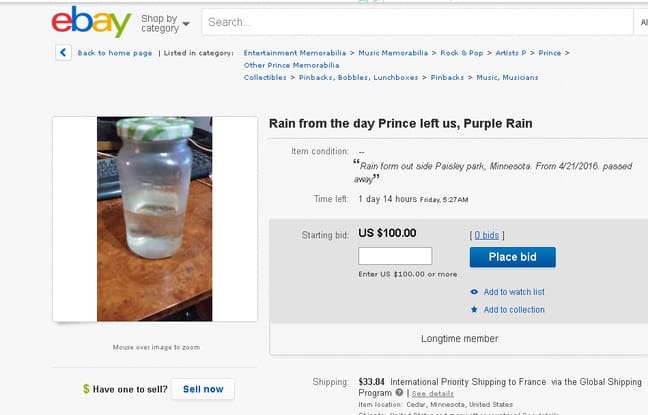Click the bid amount input field
Screen dimensions: 648x415
point(395,256)
